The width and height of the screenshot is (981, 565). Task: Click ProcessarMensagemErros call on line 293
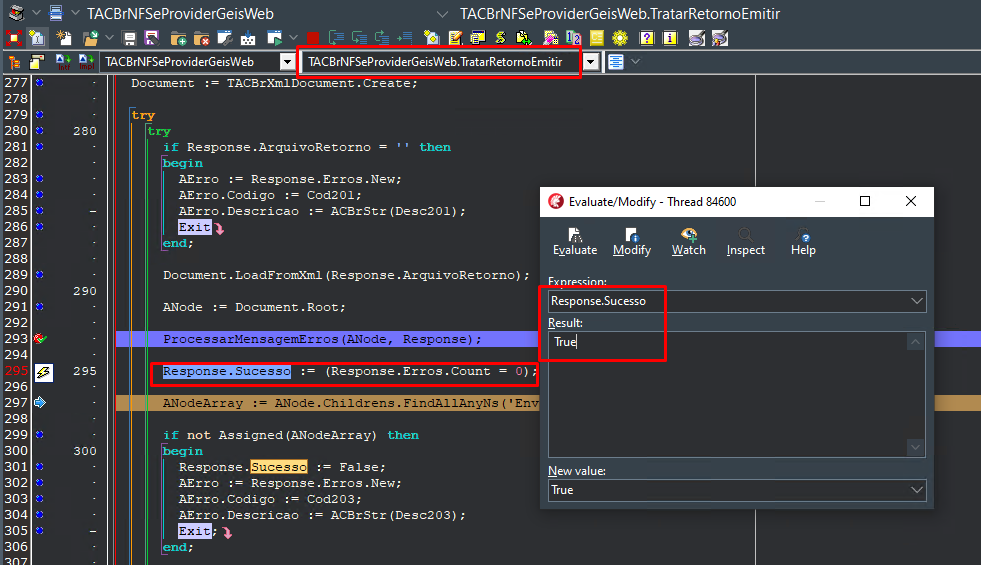[322, 339]
